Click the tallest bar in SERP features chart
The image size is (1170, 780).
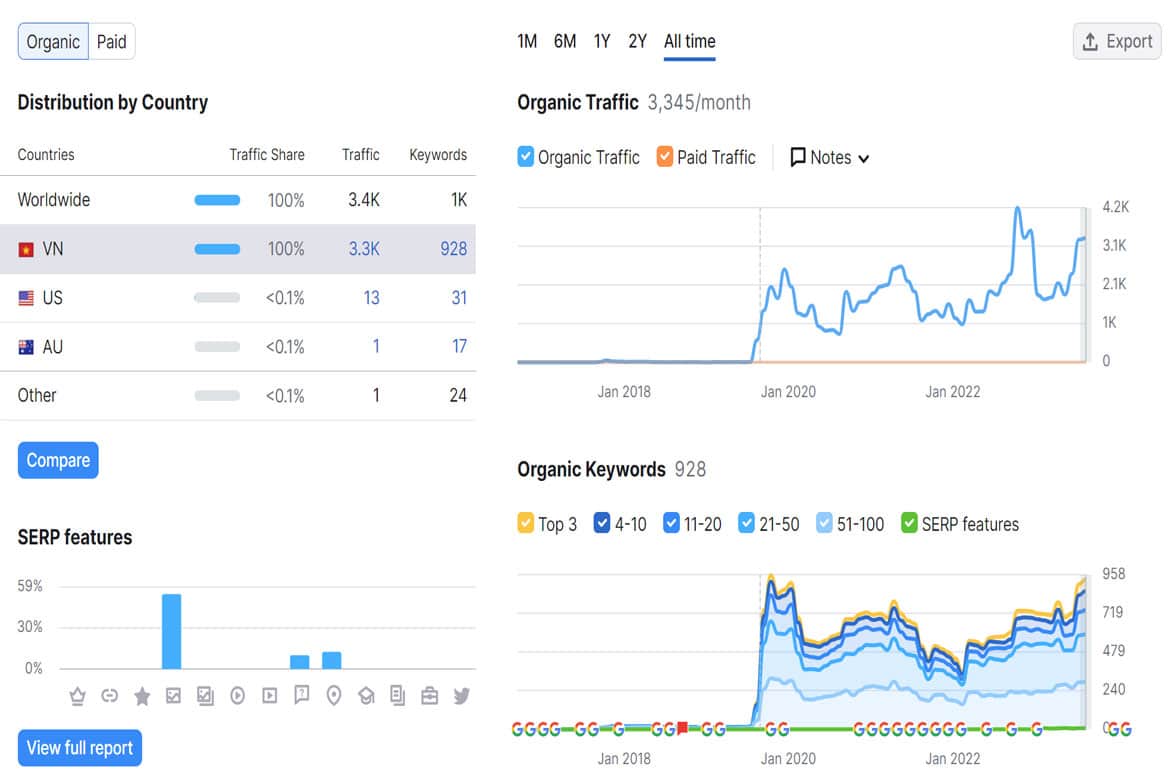pos(172,631)
